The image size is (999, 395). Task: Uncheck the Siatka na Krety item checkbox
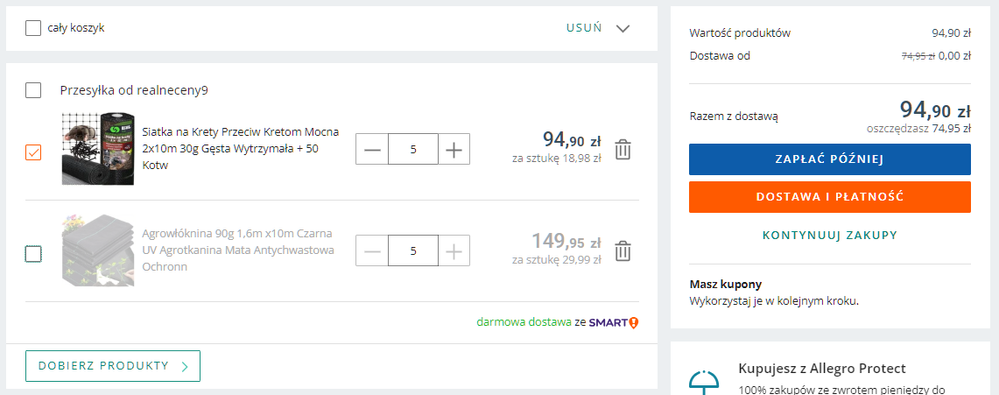33,153
